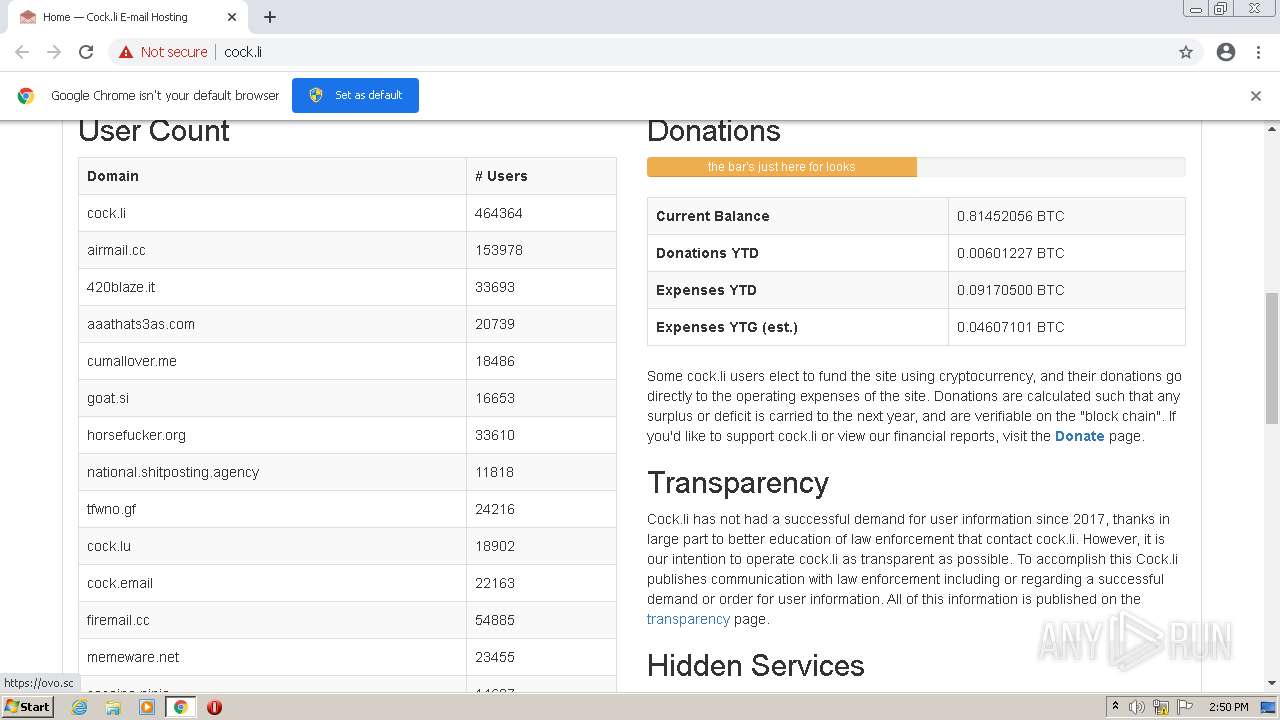Open a new browser tab
This screenshot has height=720, width=1280.
(270, 17)
